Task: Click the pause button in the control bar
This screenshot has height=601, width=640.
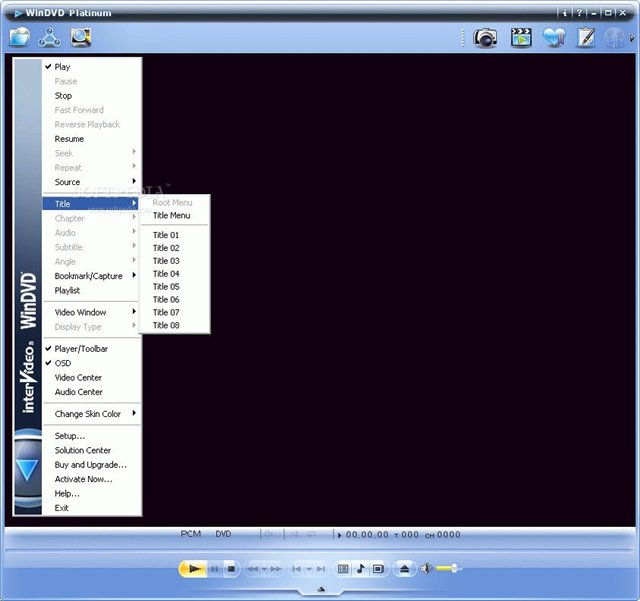Action: tap(215, 569)
